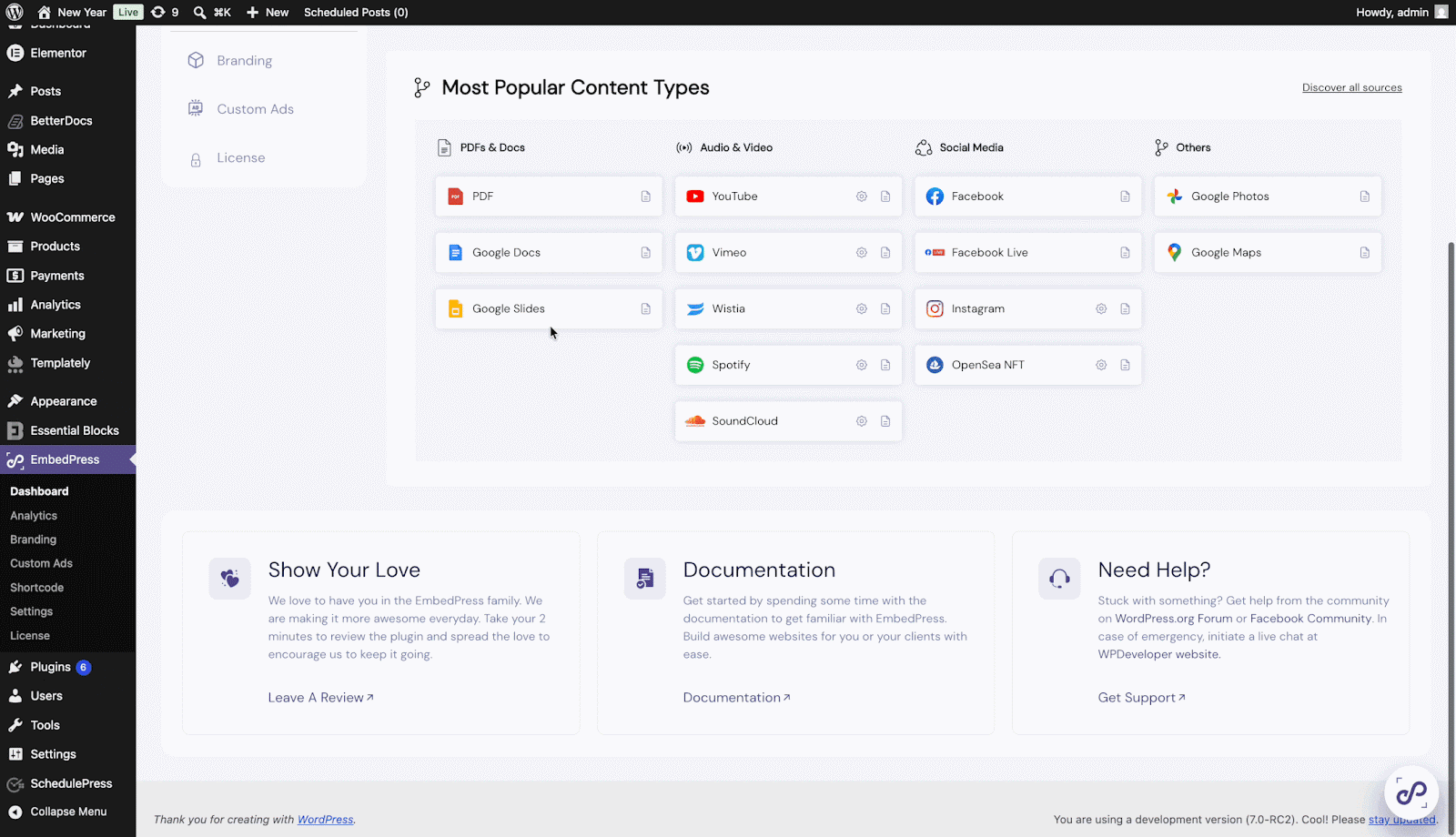Open the floating EmbedPress chat icon
This screenshot has width=1456, height=837.
[1410, 792]
